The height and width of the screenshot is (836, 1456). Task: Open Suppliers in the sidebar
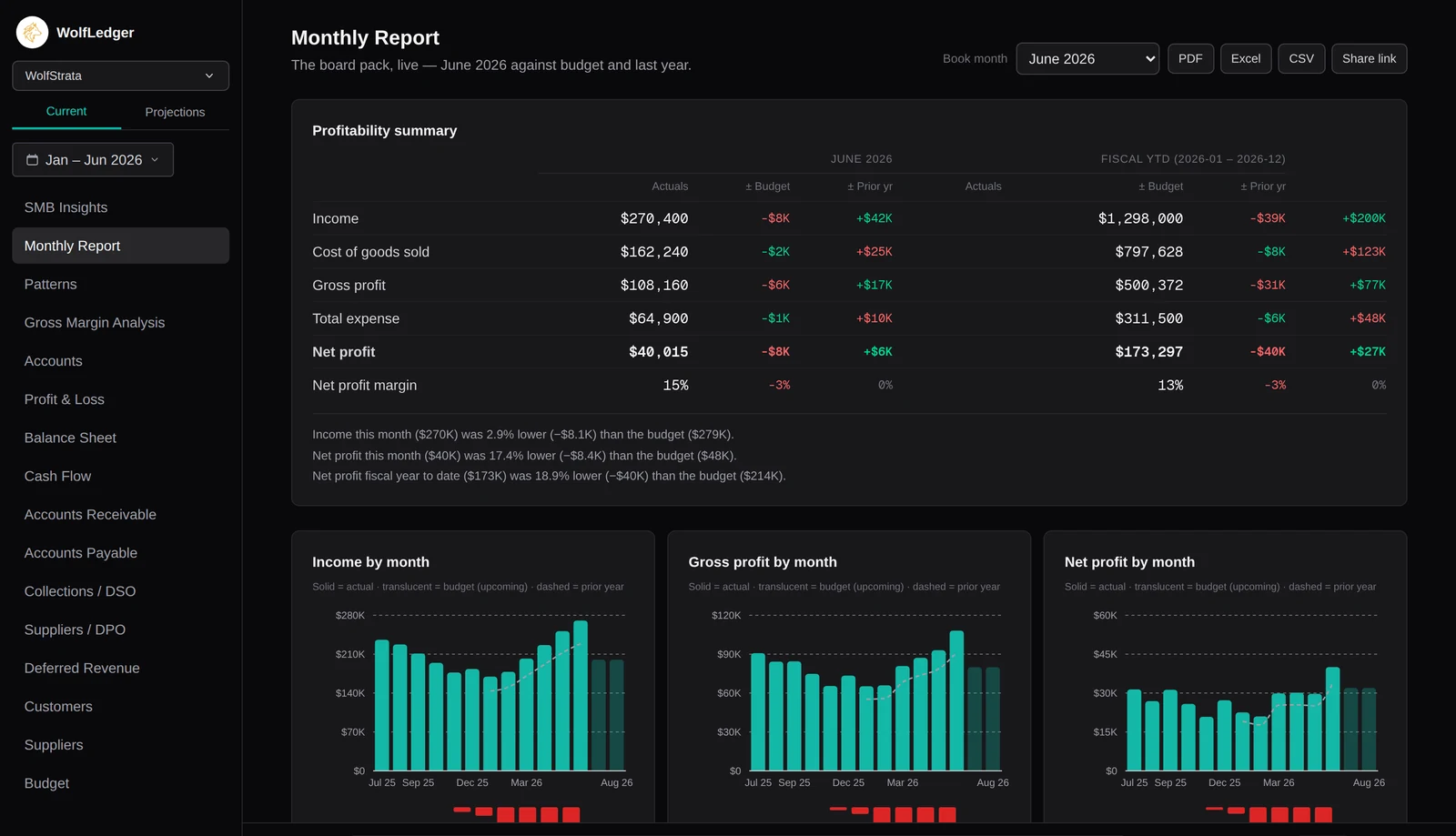pyautogui.click(x=120, y=745)
